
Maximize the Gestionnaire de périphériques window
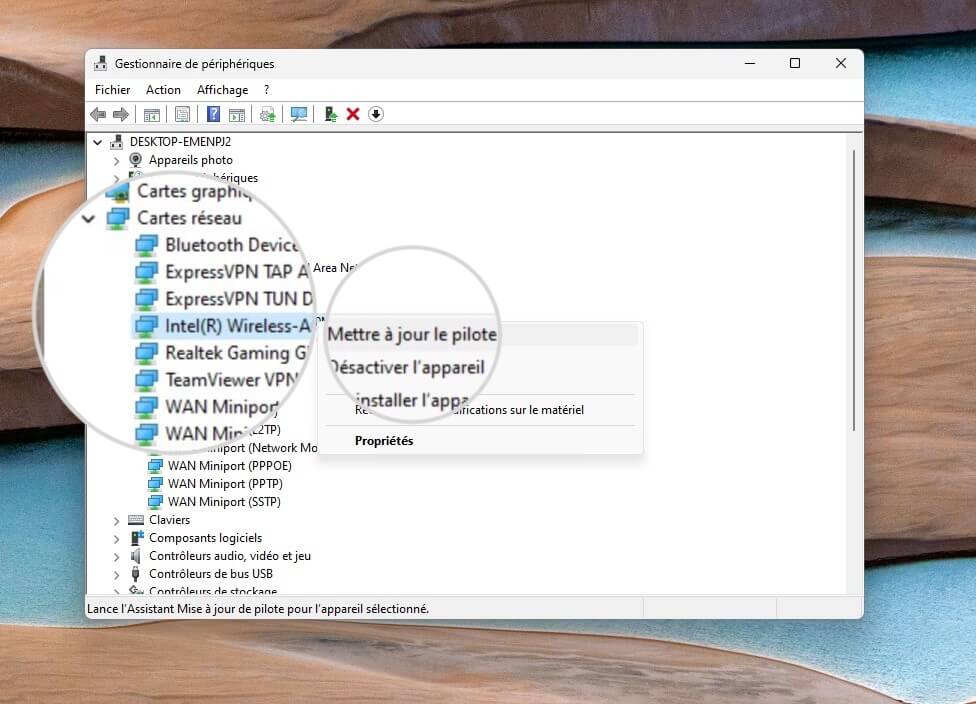pyautogui.click(x=795, y=63)
